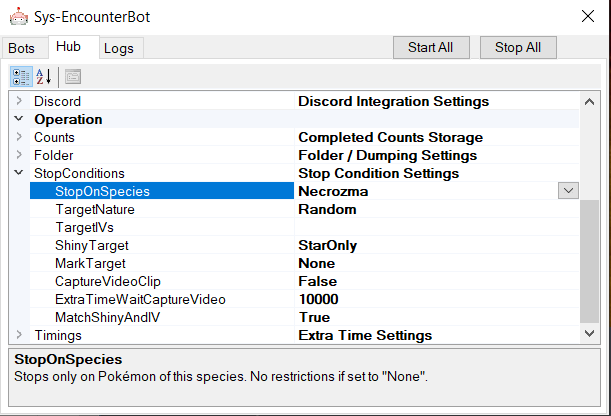This screenshot has width=611, height=416.
Task: Select the CaptureVideoClip False value
Action: 318,281
